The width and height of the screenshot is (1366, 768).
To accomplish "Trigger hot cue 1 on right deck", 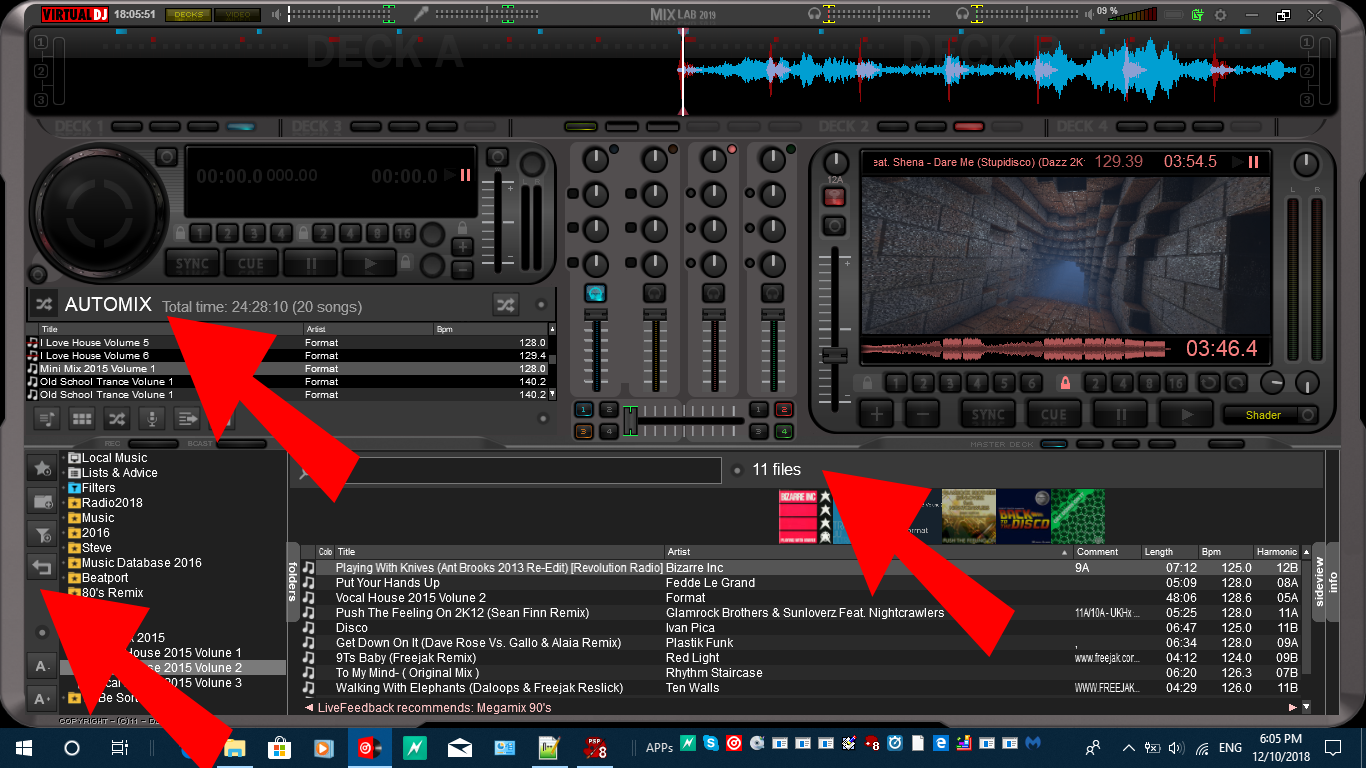I will pos(896,383).
